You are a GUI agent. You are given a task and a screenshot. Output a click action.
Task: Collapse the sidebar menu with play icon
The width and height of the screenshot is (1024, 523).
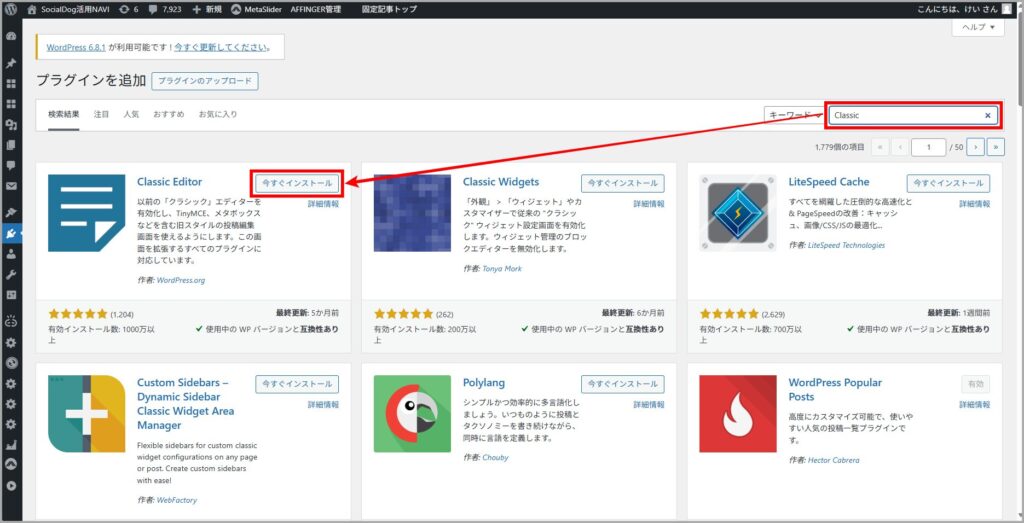(10, 486)
